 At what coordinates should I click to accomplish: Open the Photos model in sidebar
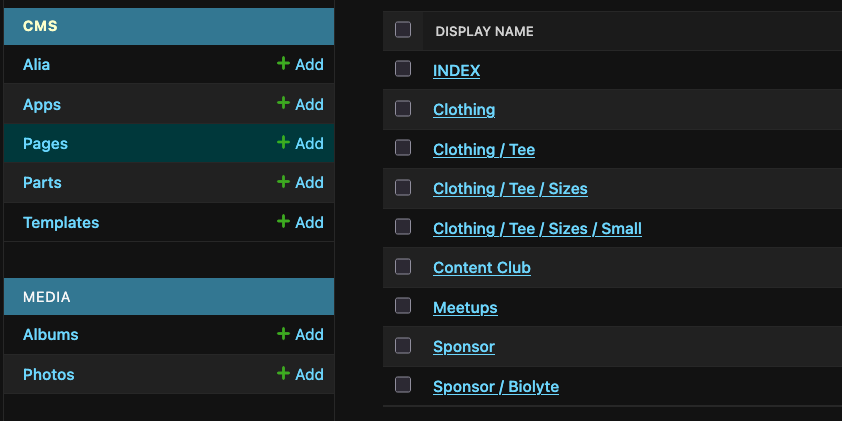pyautogui.click(x=48, y=374)
